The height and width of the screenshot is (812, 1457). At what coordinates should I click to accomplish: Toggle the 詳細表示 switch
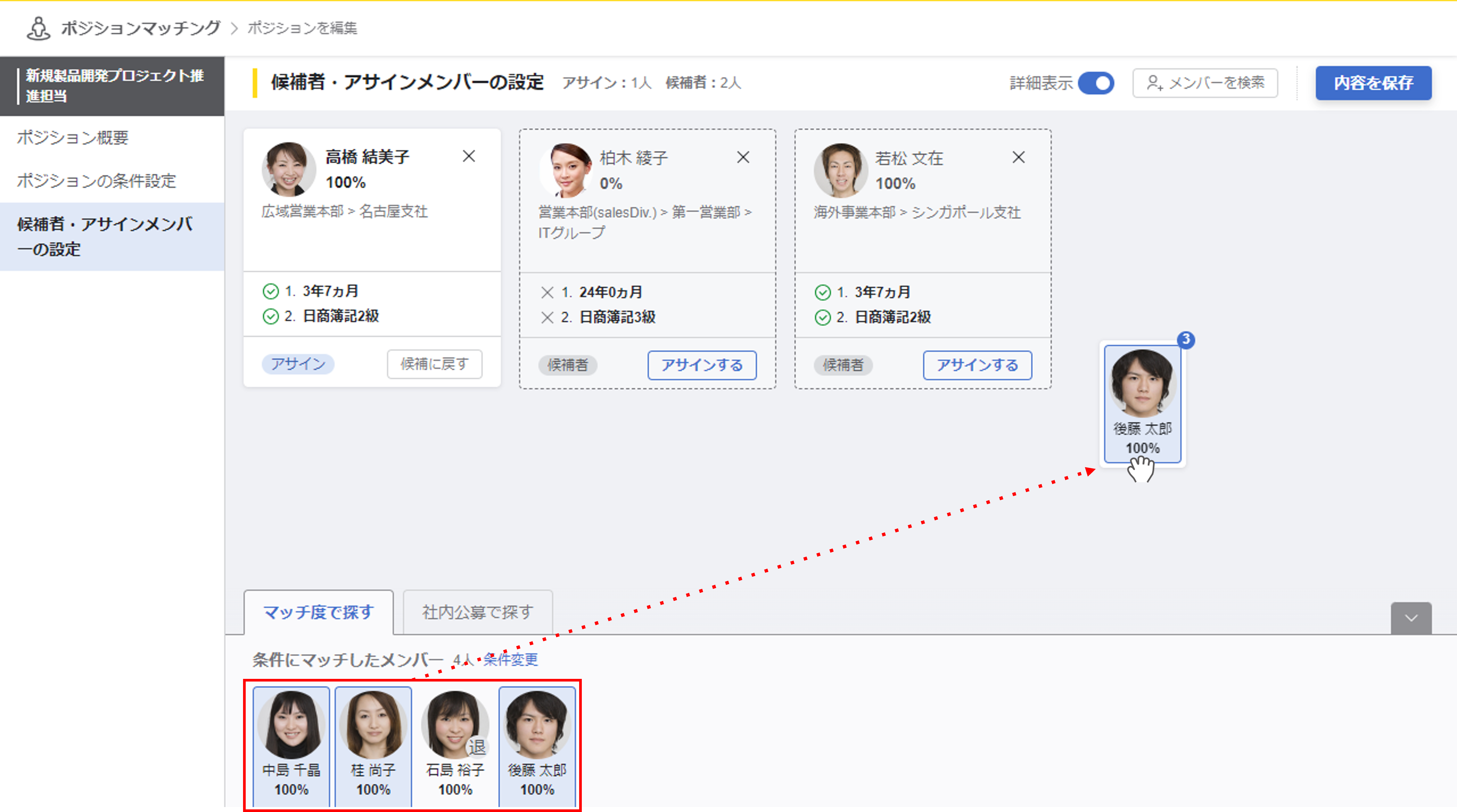pos(1096,83)
